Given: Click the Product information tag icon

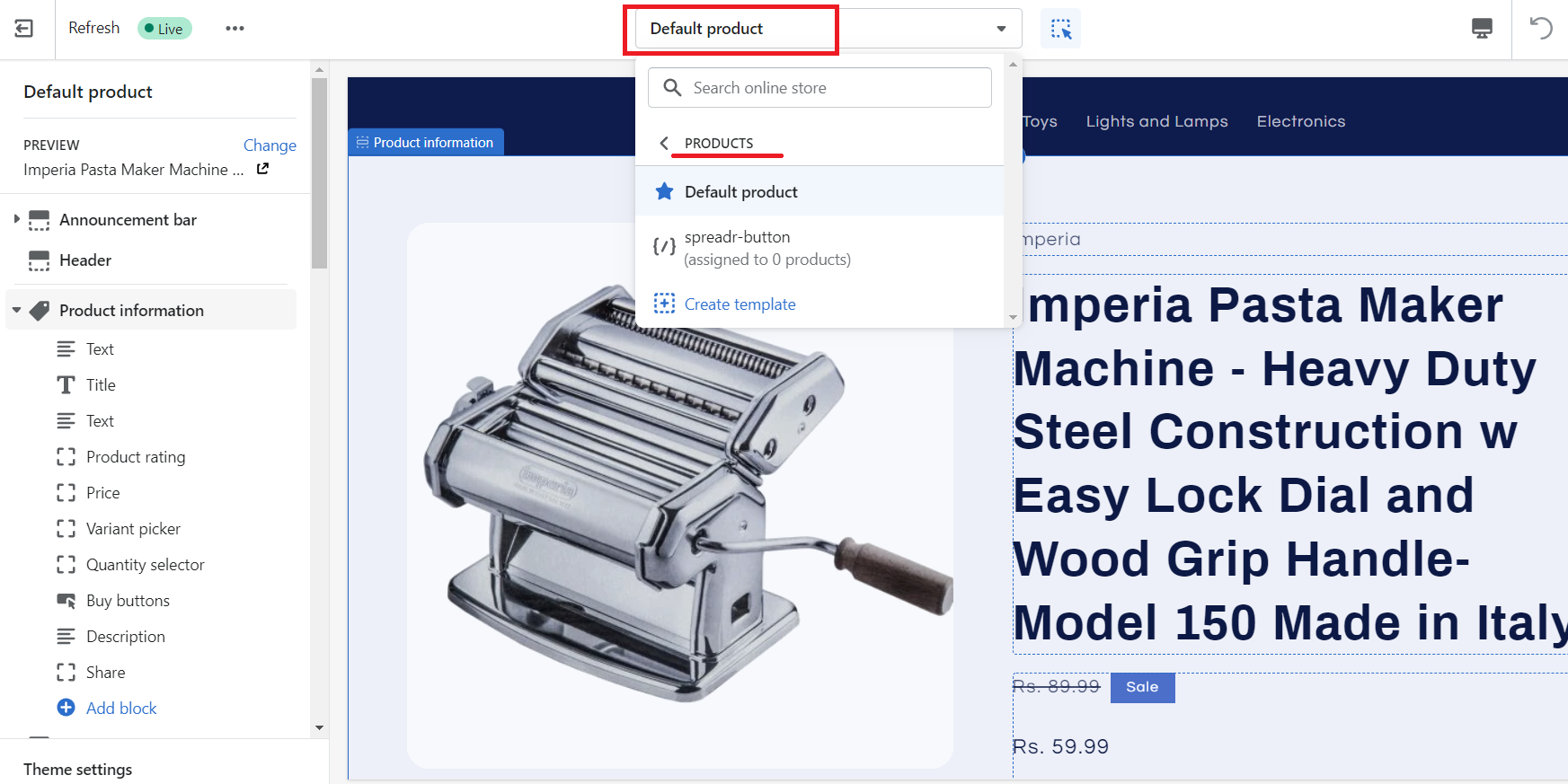Looking at the screenshot, I should coord(40,311).
